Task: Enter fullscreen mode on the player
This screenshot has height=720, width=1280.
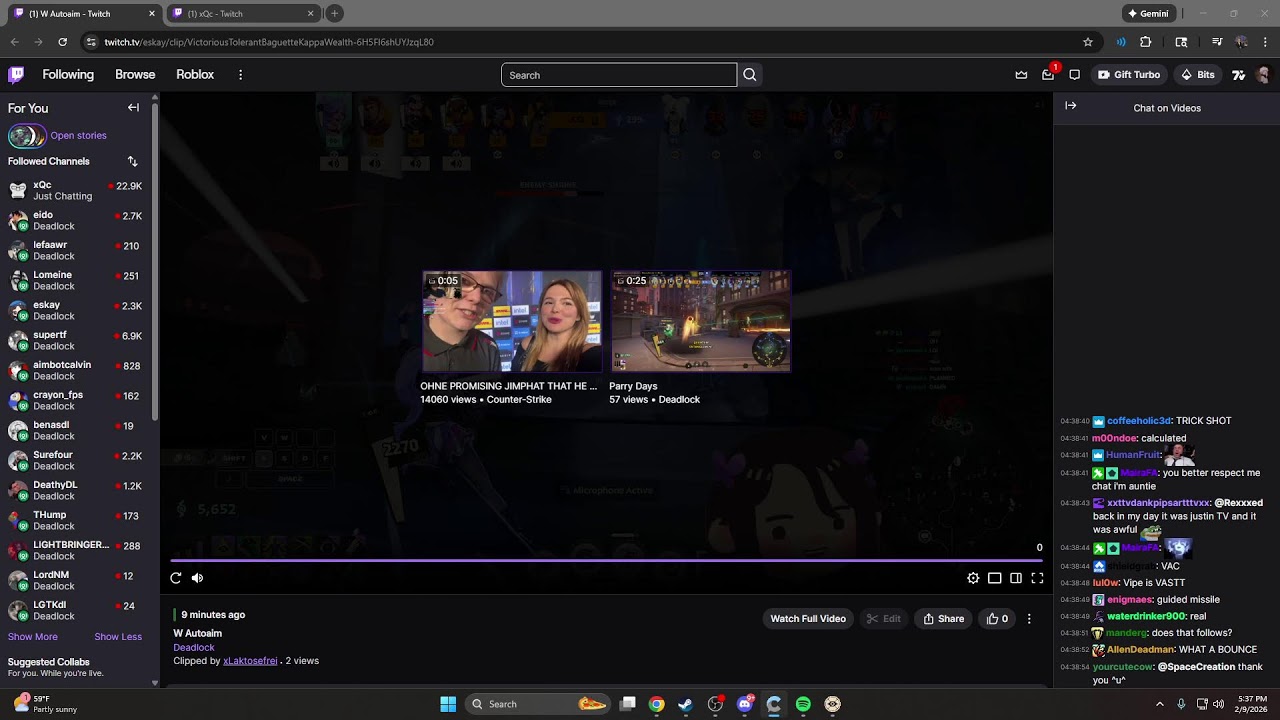Action: 1037,578
